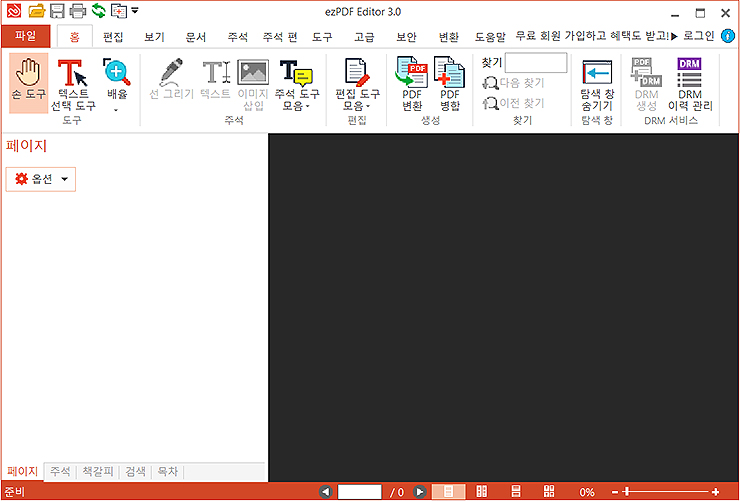Viewport: 740px width, 501px height.
Task: Click the green refresh arrows icon
Action: (98, 10)
